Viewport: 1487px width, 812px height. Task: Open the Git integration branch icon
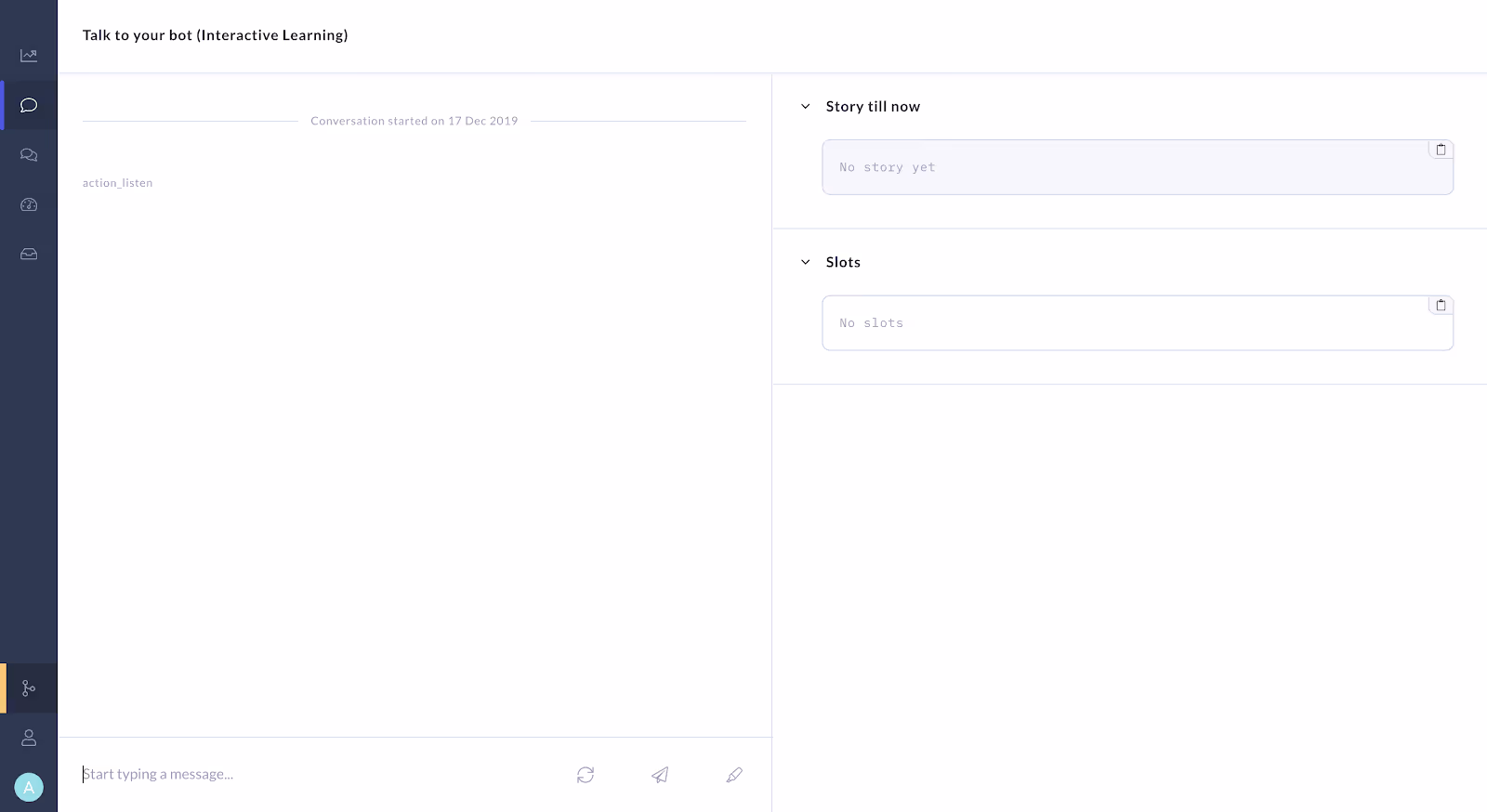coord(29,688)
